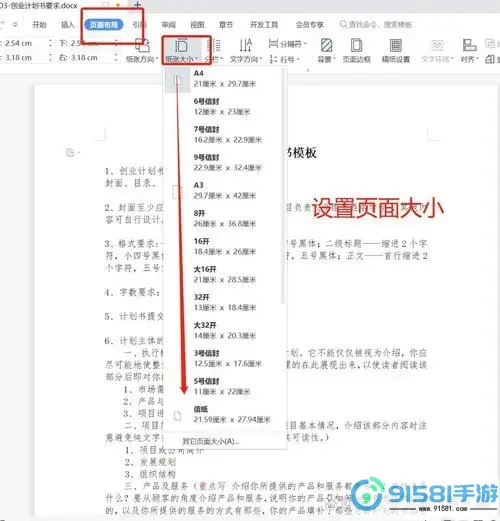
Task: Open the 会员专享 tab
Action: point(310,25)
